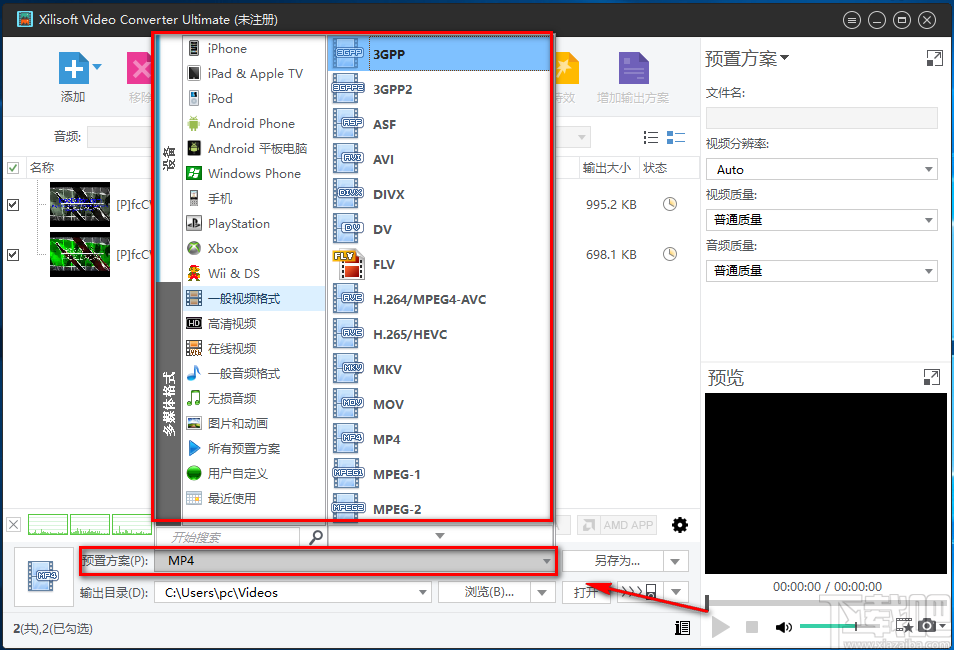The width and height of the screenshot is (954, 650).
Task: Pick DV from the format list
Action: (x=439, y=229)
